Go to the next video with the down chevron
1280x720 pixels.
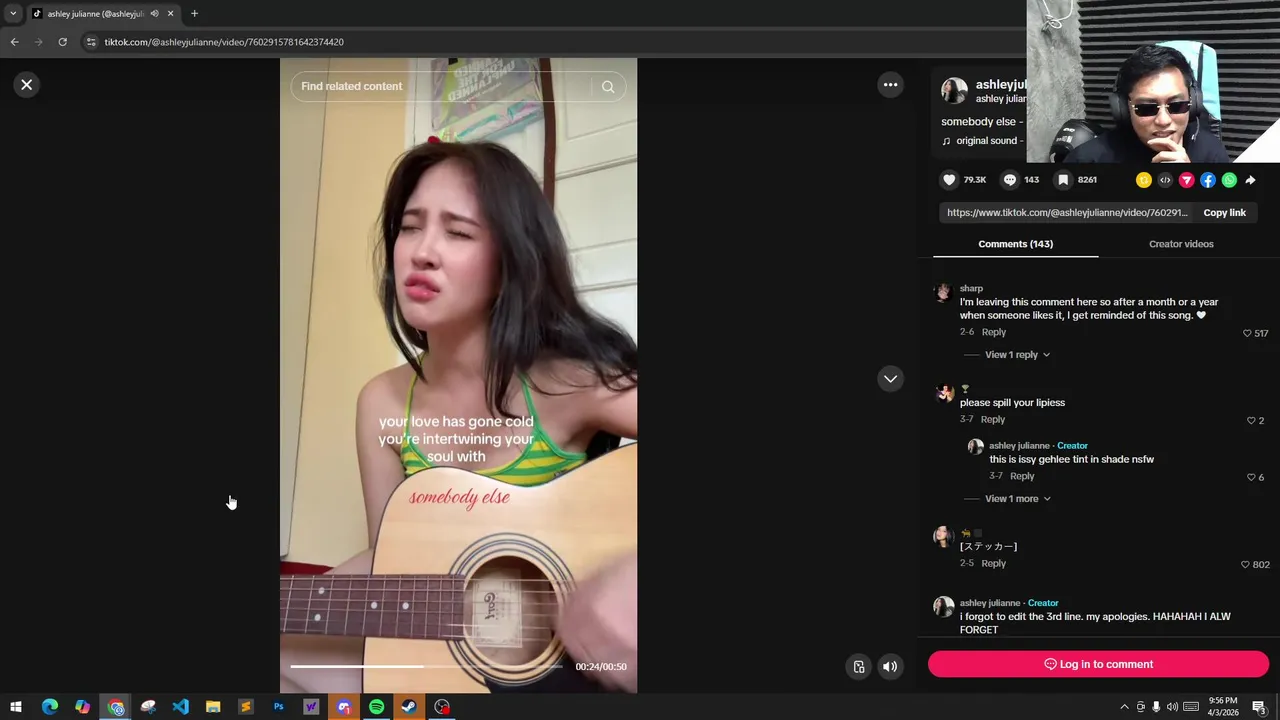click(x=890, y=379)
